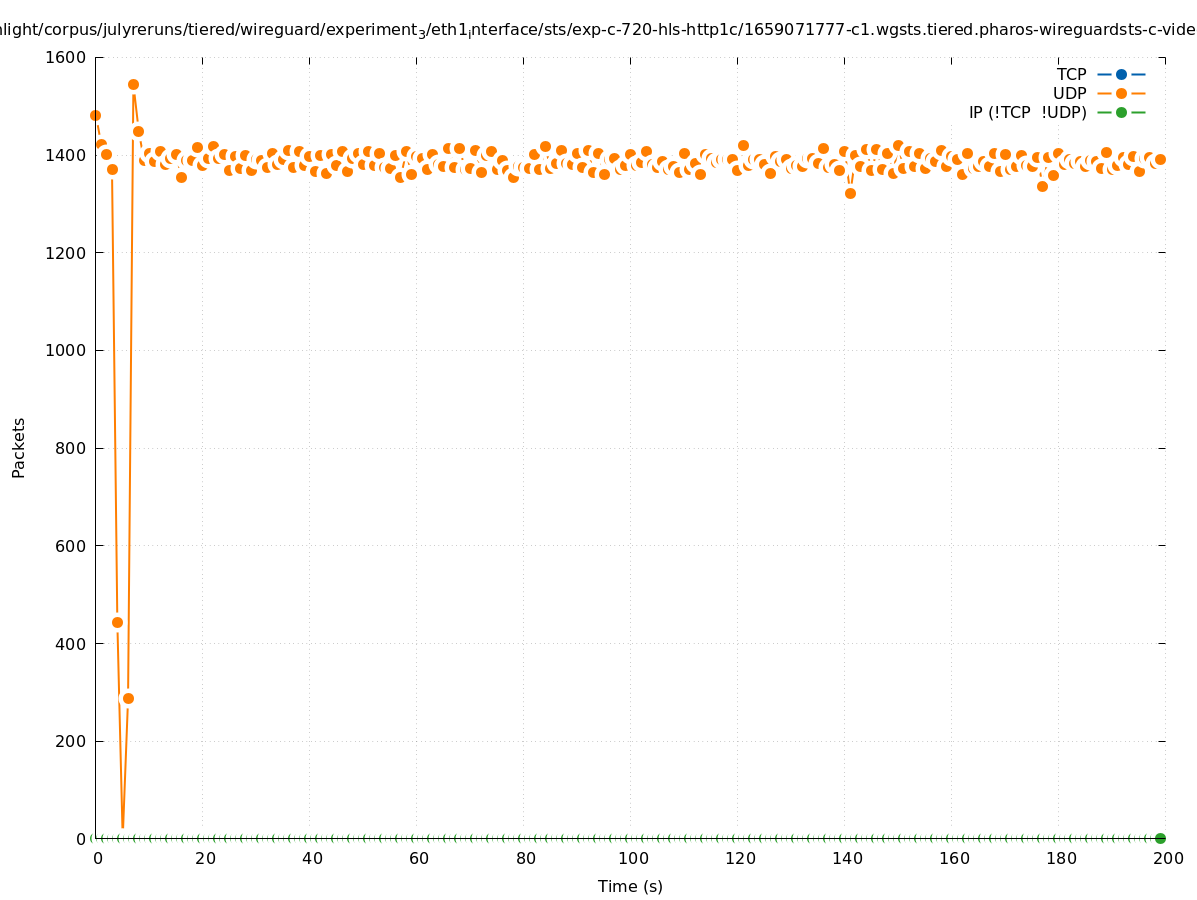Click the first UDP point at time zero
This screenshot has width=1197, height=900.
click(96, 116)
